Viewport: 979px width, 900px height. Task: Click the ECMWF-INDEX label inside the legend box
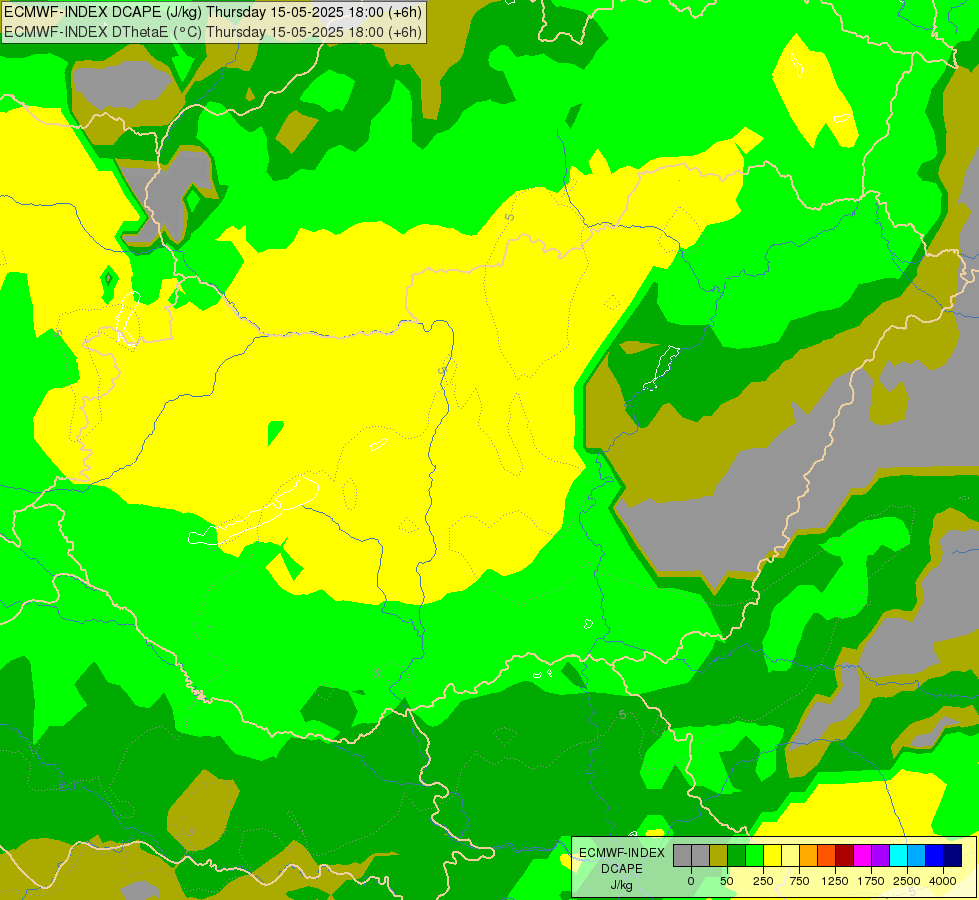(622, 853)
